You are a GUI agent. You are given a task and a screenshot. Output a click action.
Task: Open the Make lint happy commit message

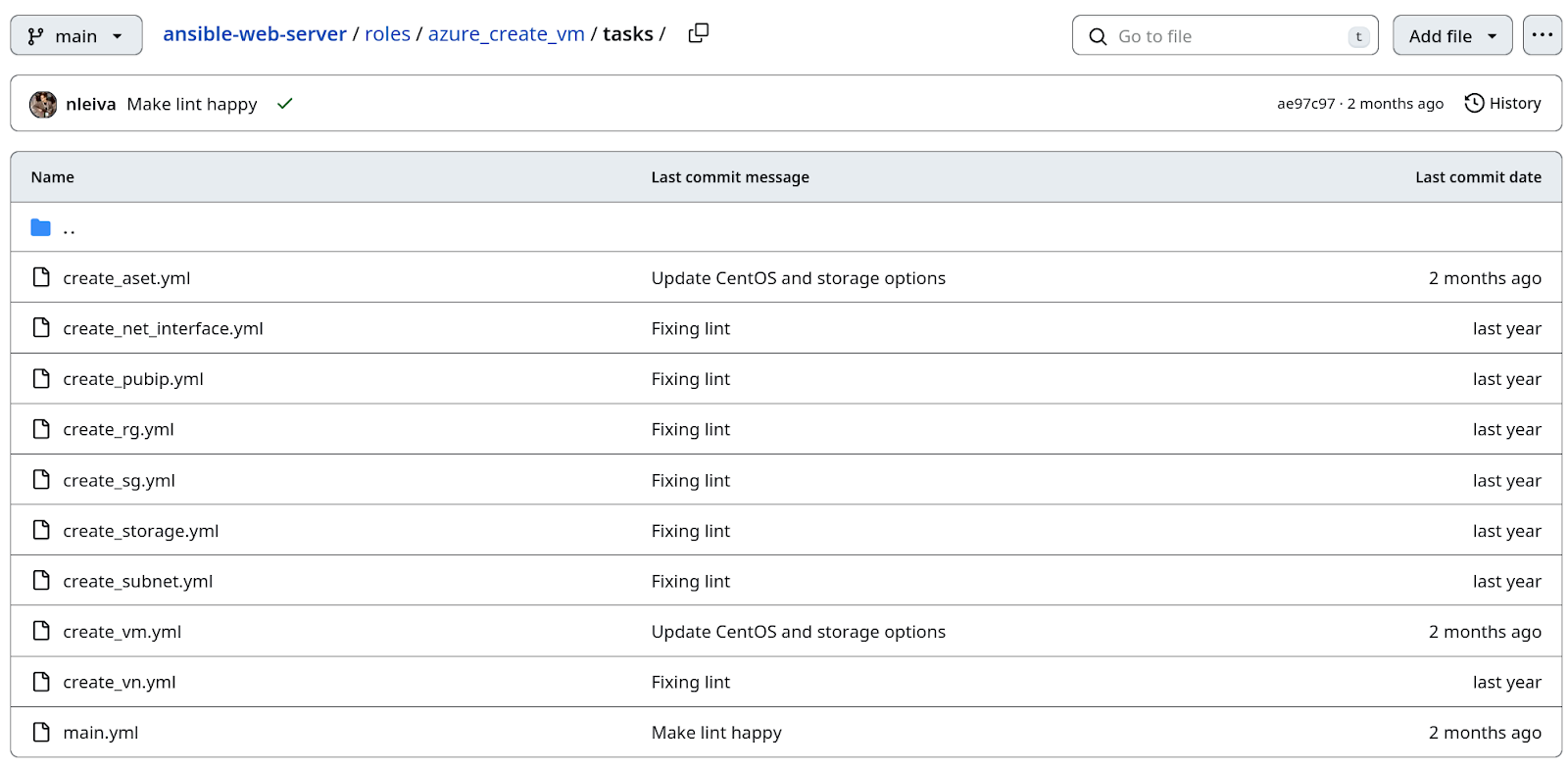pyautogui.click(x=192, y=104)
